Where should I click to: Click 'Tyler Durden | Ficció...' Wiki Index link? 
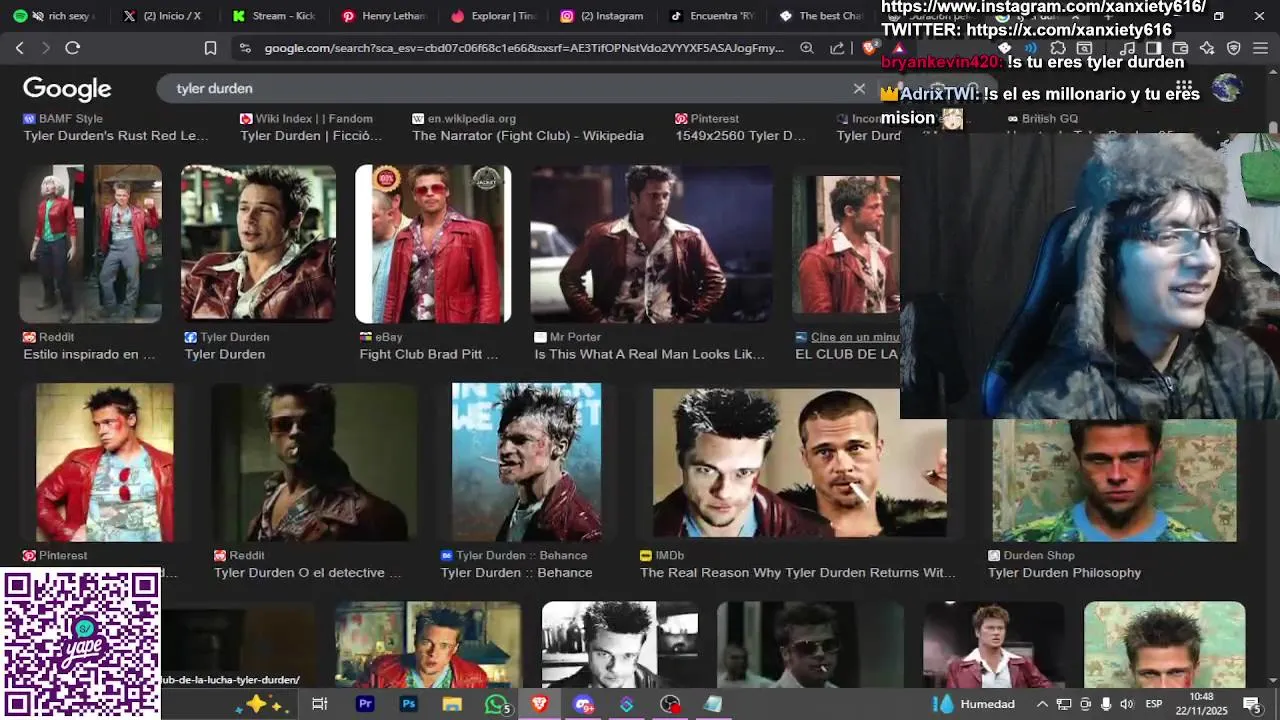click(311, 136)
